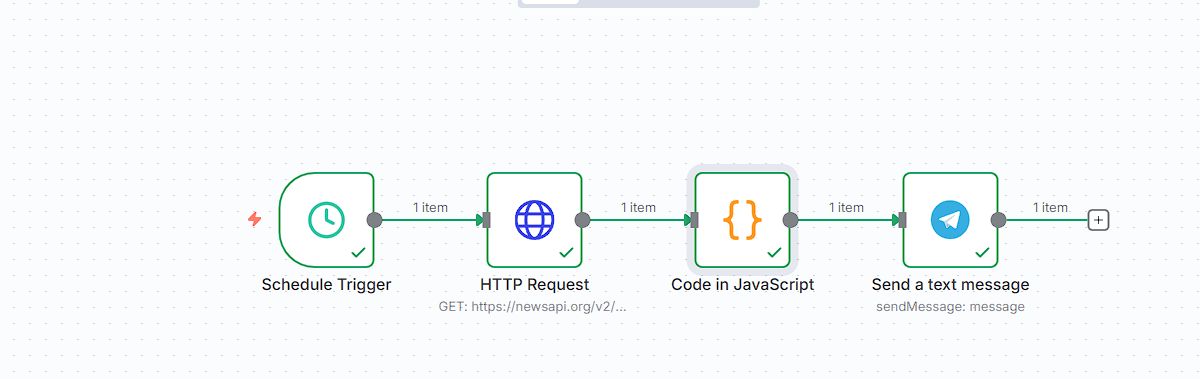Screen dimensions: 1200x379
Task: Click the Code in JavaScript output connector
Action: point(790,220)
